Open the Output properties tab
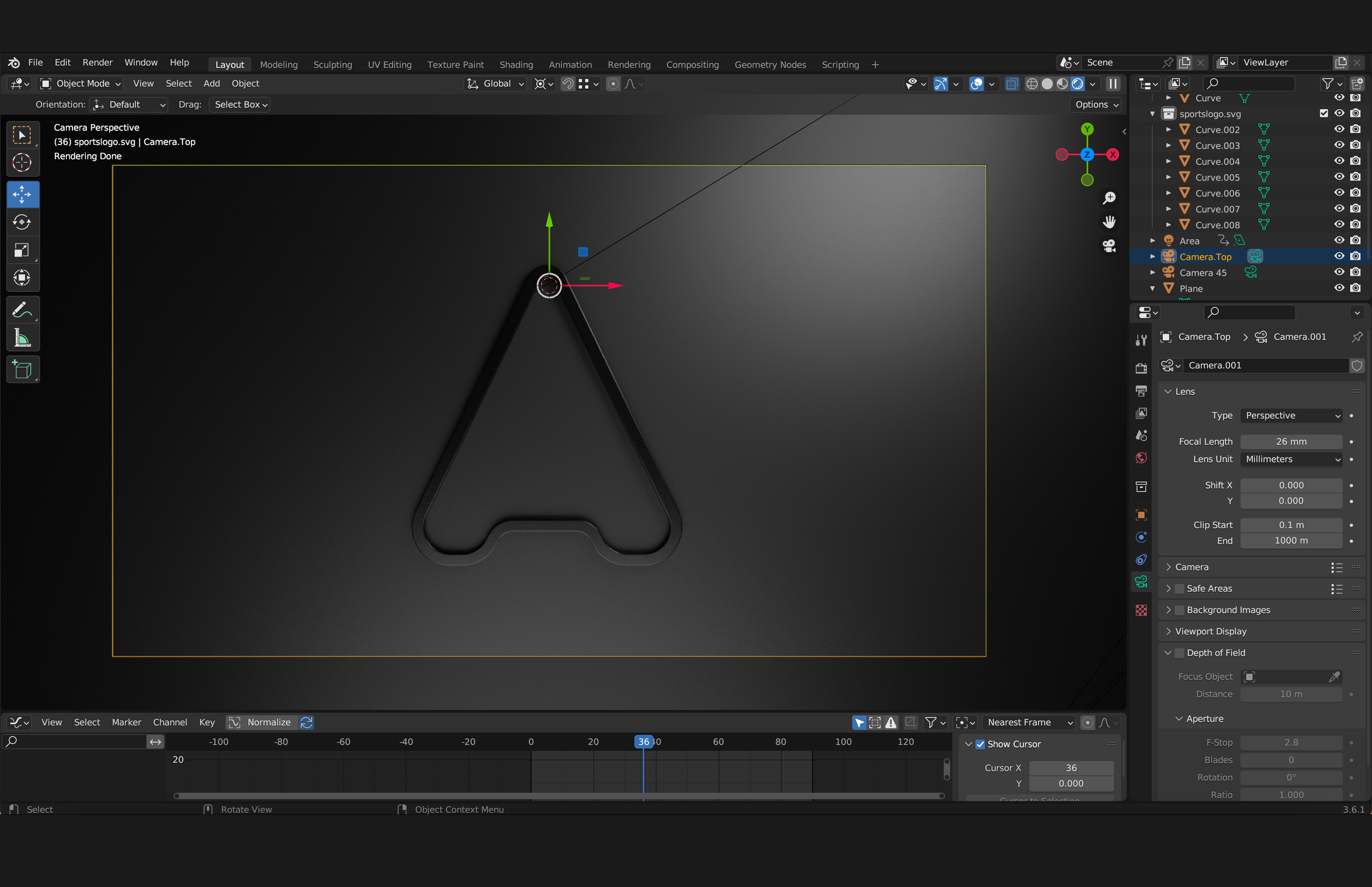 1141,391
